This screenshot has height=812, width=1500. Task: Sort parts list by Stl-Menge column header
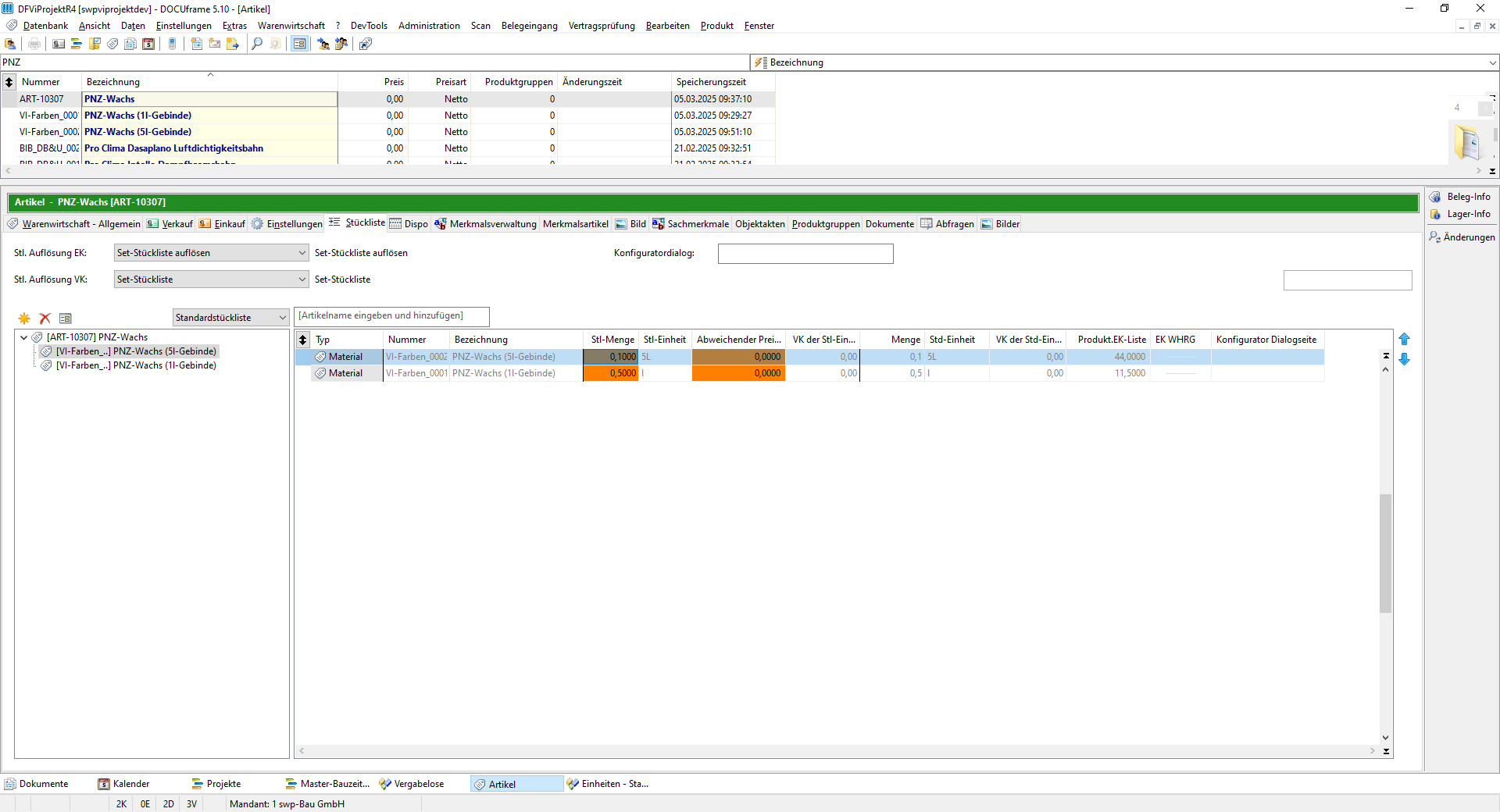[x=612, y=340]
